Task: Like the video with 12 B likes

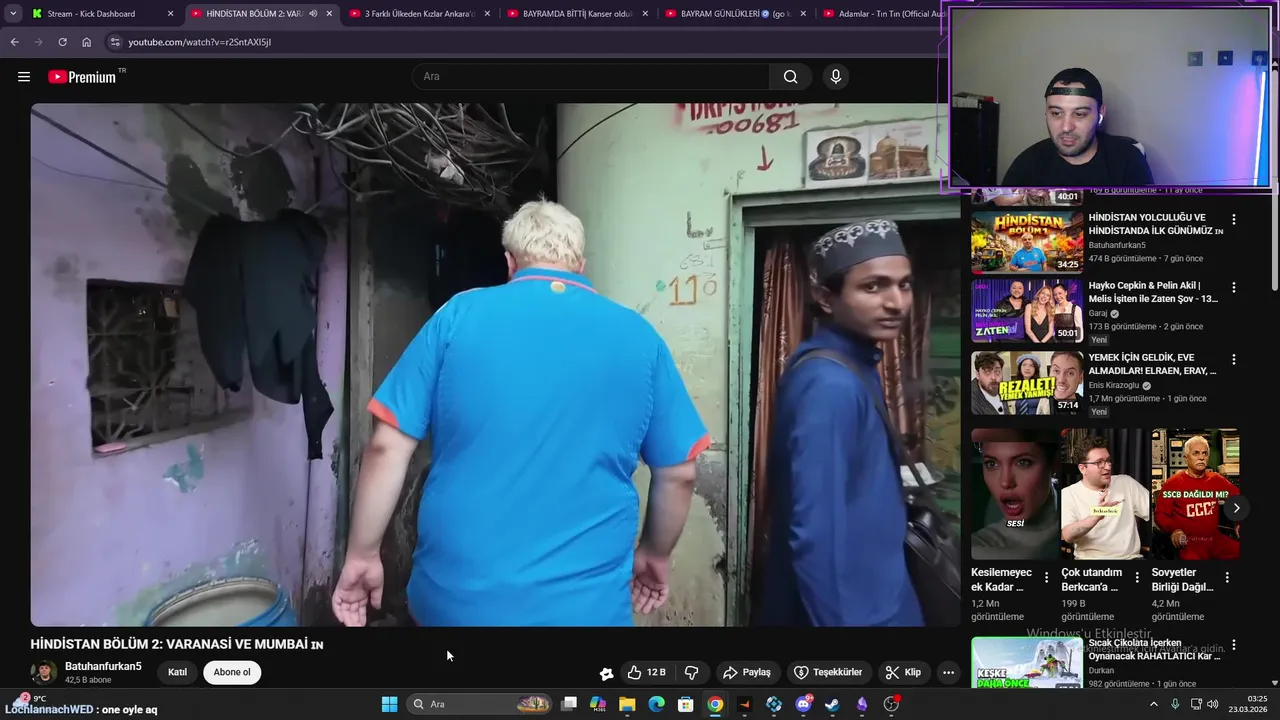Action: coord(646,672)
